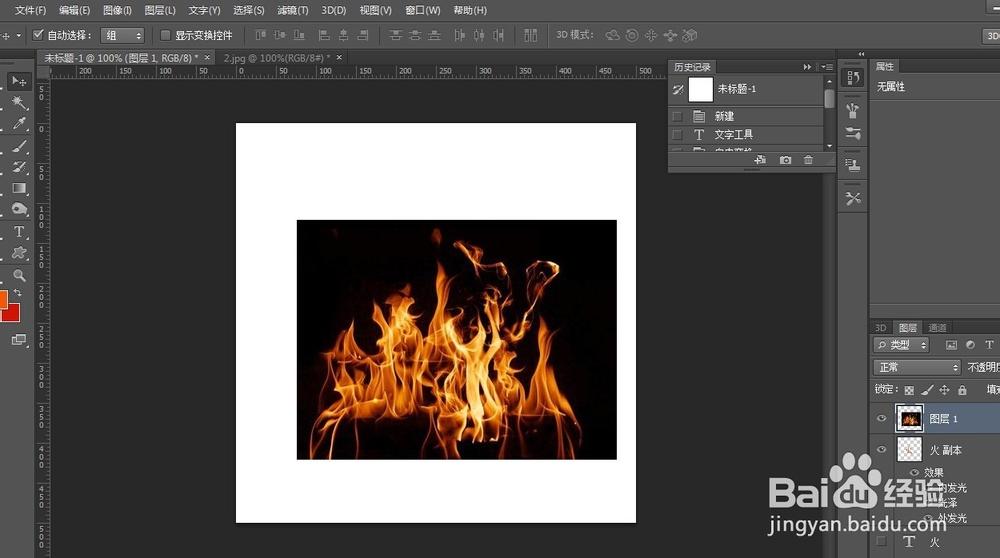
Task: Select the History Brush tool
Action: point(19,167)
